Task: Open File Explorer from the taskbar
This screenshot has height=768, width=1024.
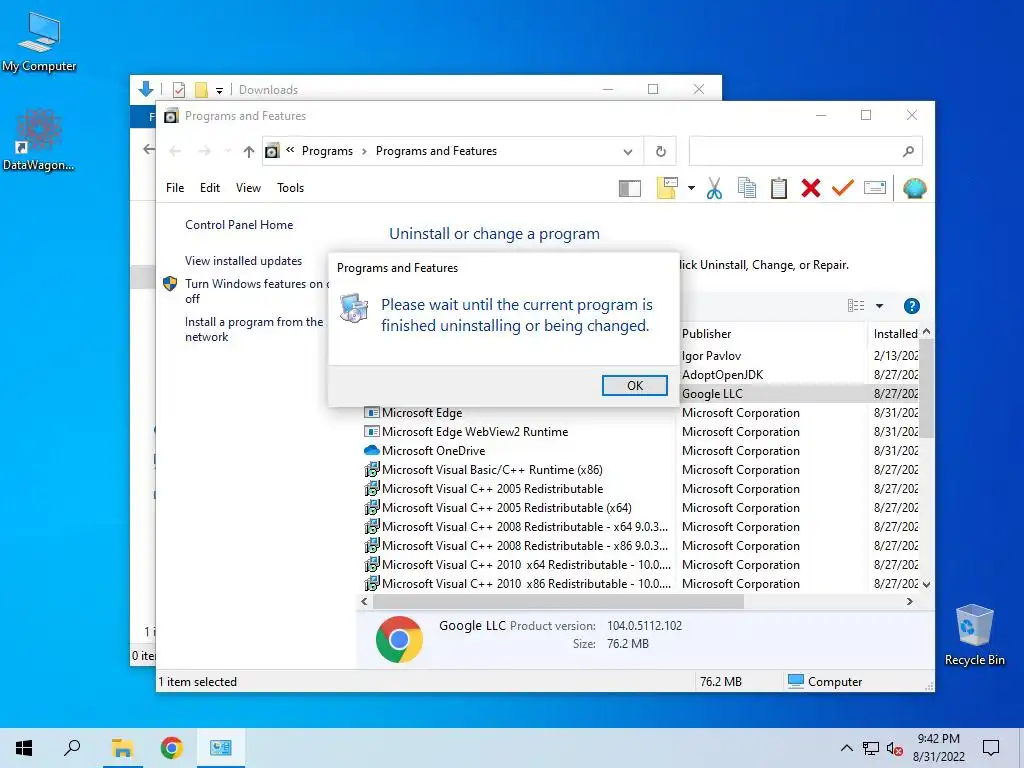Action: (122, 748)
